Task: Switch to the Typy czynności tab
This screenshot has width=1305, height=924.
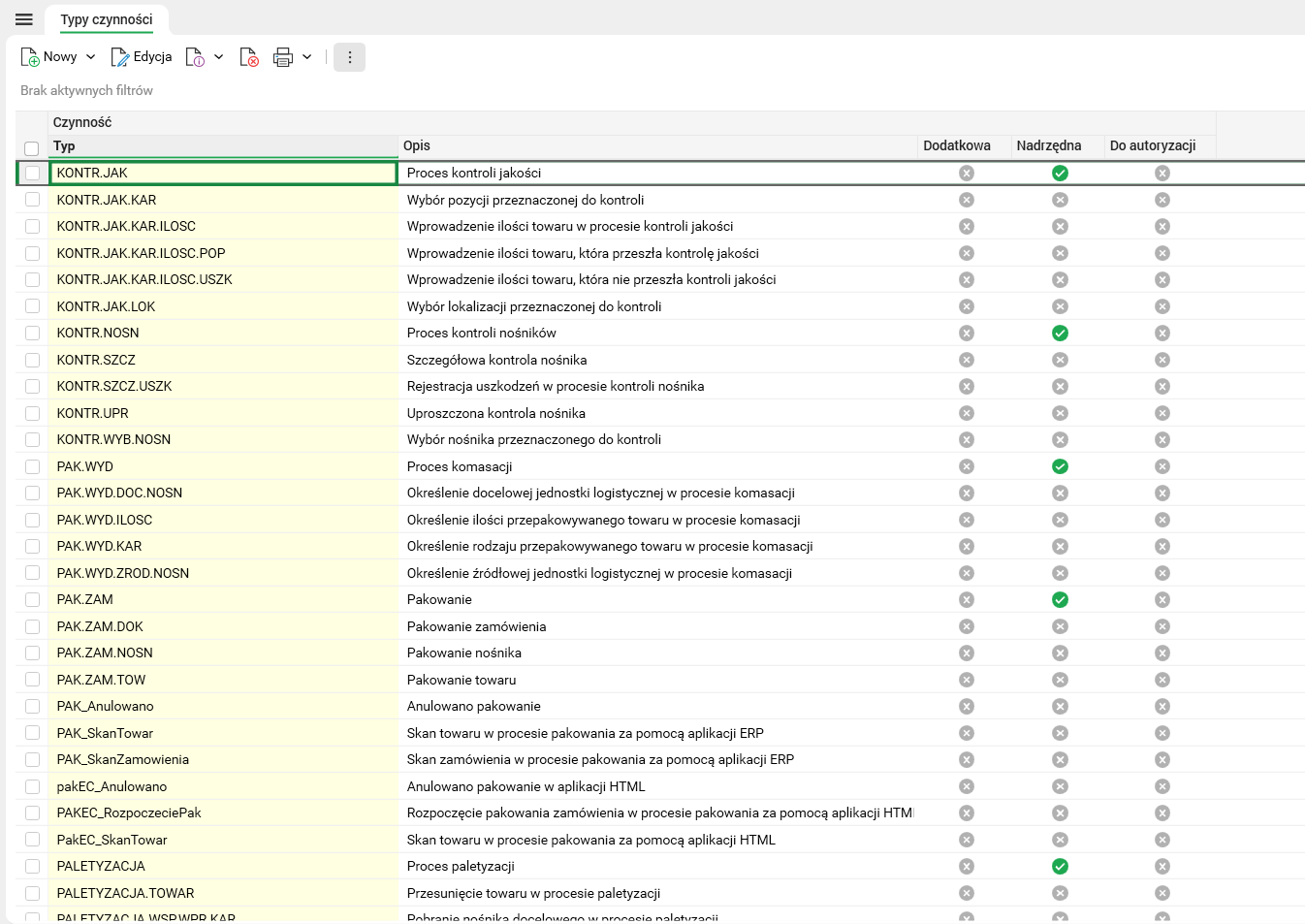Action: coord(107,19)
